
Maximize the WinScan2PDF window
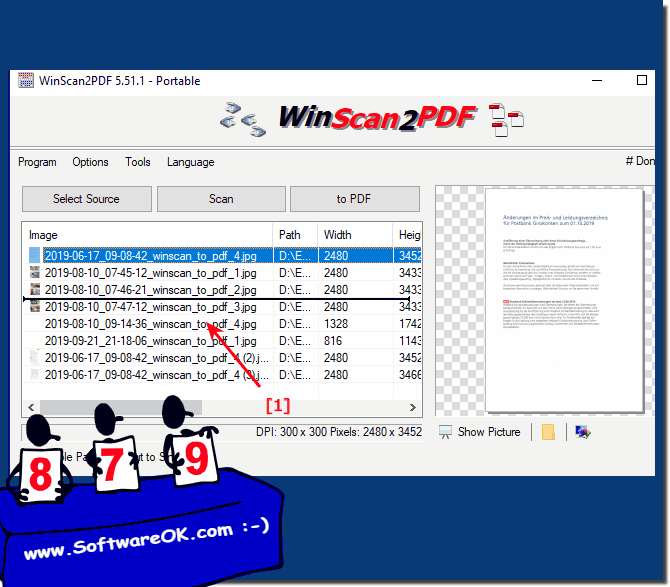(641, 80)
